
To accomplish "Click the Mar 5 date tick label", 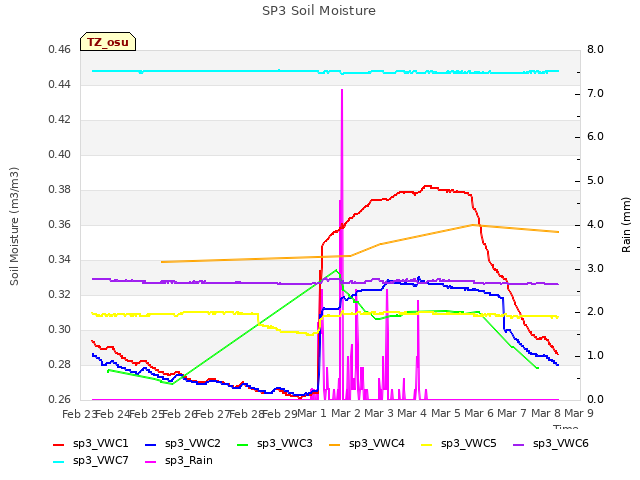I will (x=445, y=414).
